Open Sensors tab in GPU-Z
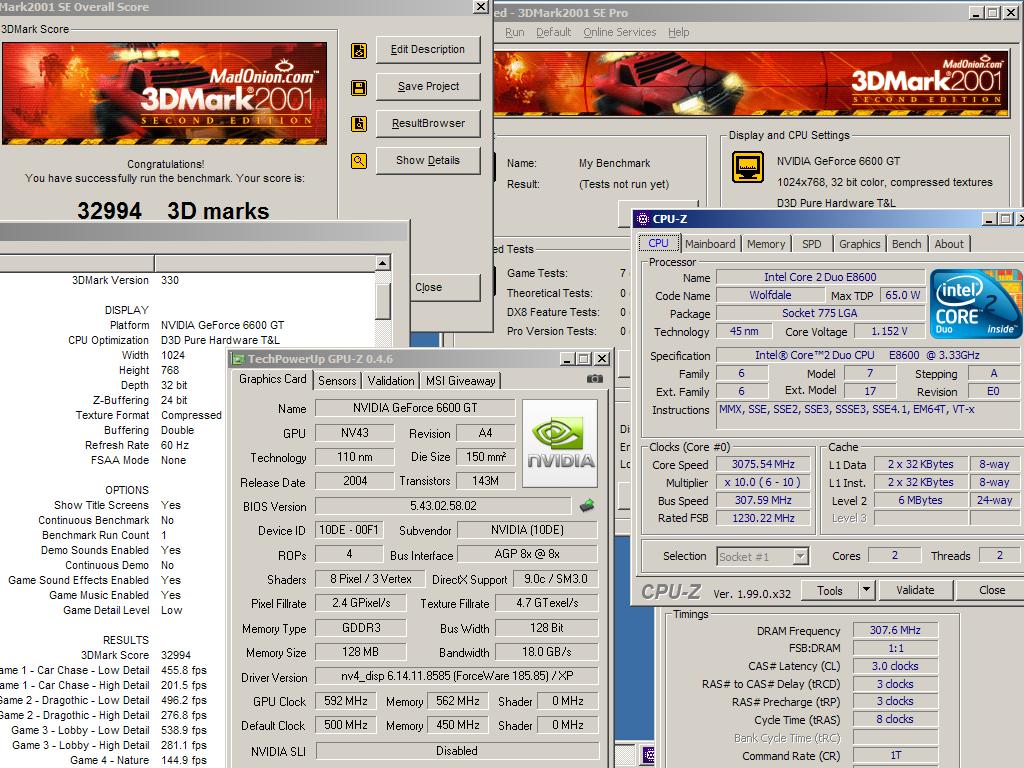This screenshot has width=1024, height=768. (x=337, y=381)
